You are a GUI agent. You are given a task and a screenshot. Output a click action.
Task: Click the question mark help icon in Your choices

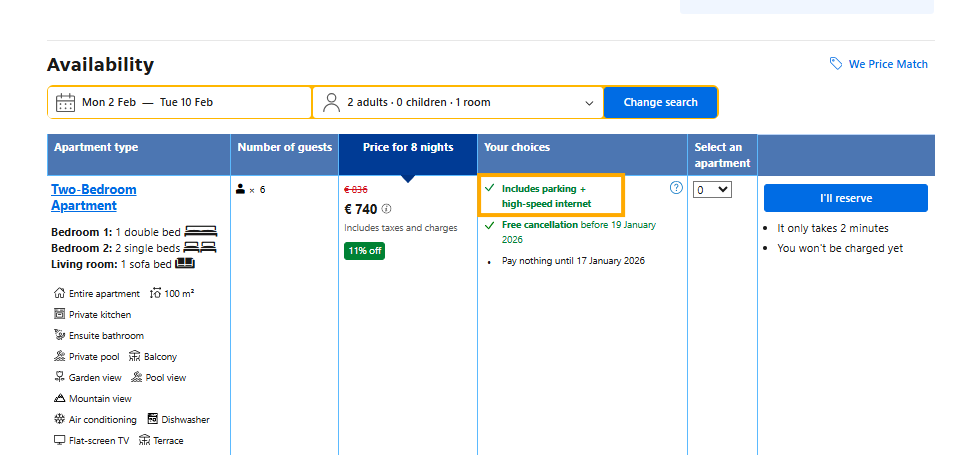point(676,187)
